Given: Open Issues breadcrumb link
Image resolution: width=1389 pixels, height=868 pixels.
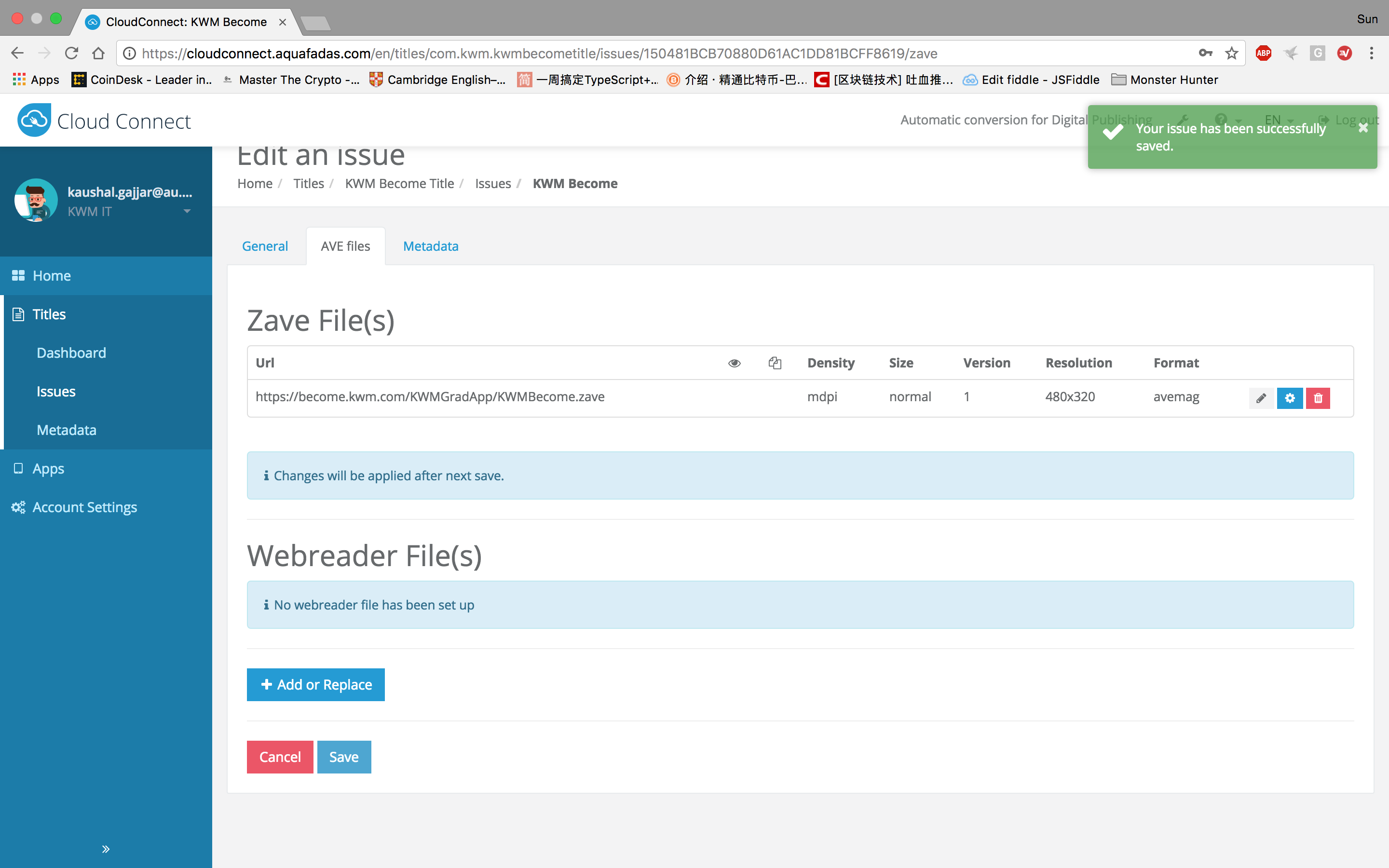Looking at the screenshot, I should (493, 183).
